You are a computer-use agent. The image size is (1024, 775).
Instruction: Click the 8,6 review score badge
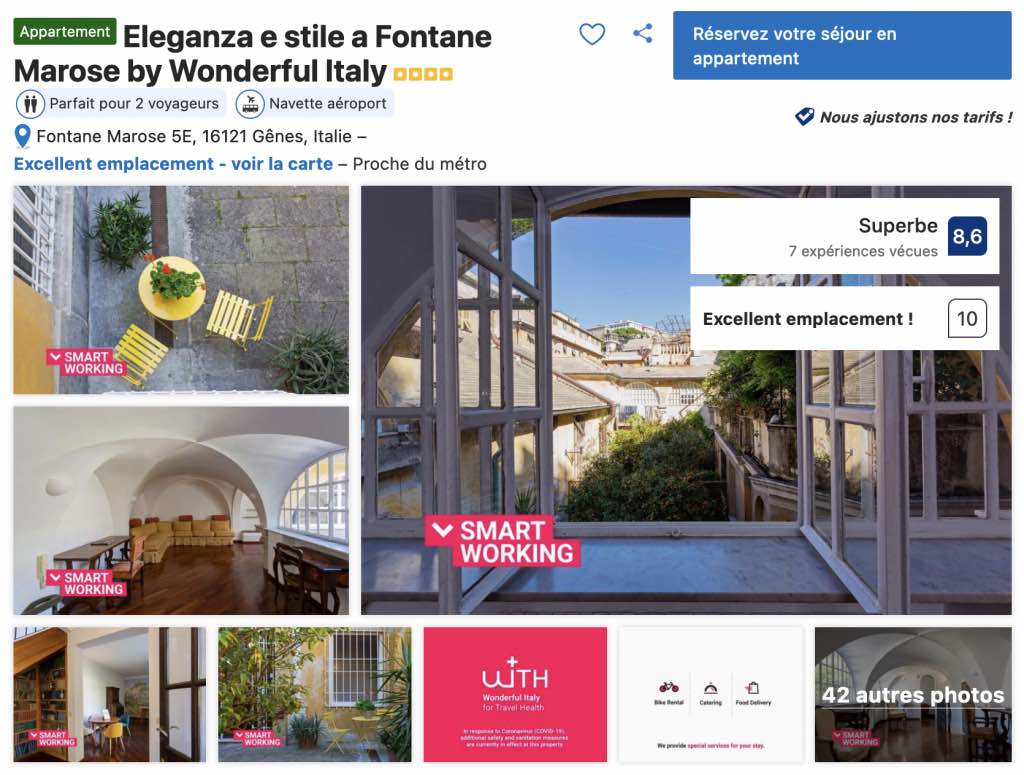pos(967,236)
